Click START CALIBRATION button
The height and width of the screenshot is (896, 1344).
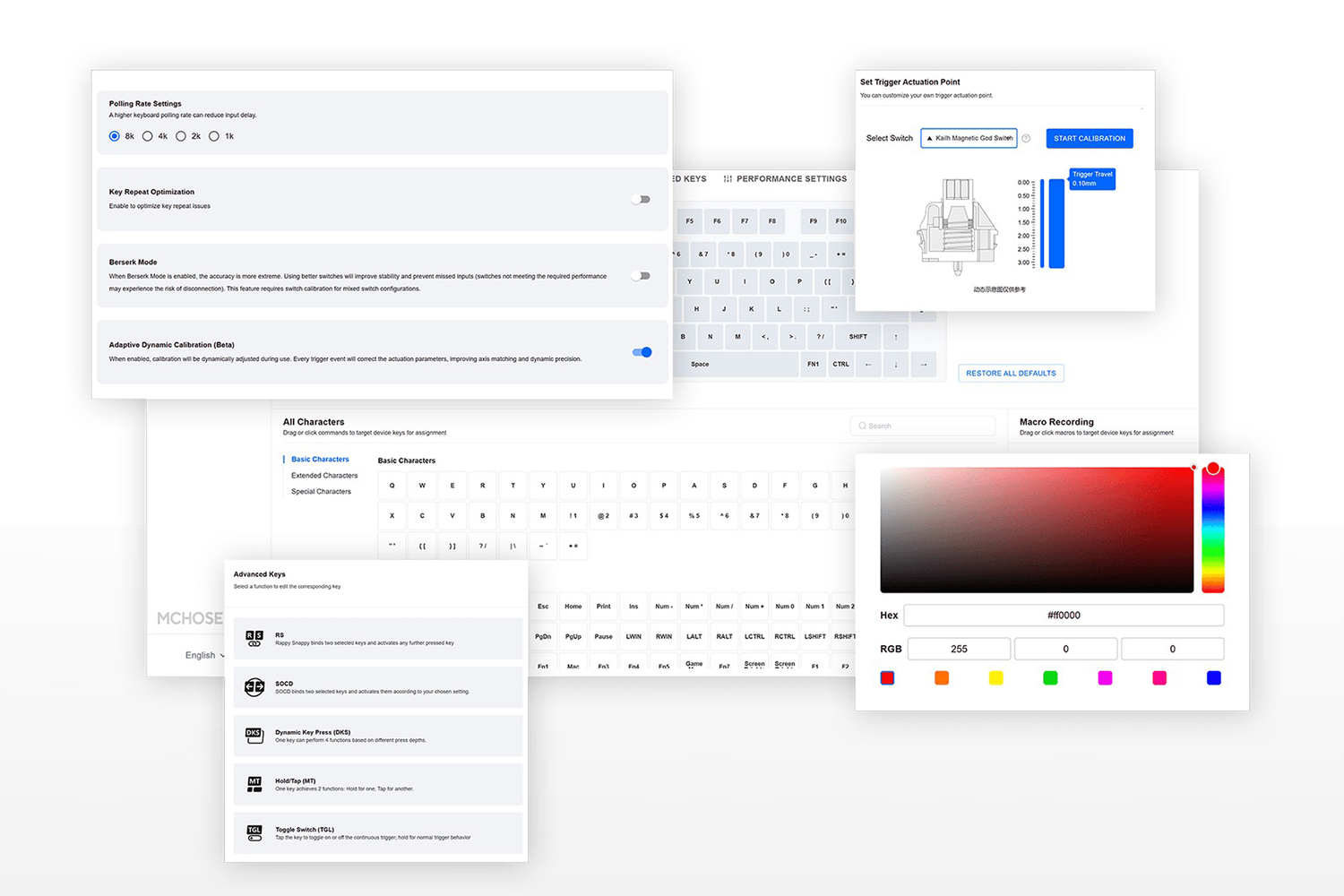(x=1090, y=138)
